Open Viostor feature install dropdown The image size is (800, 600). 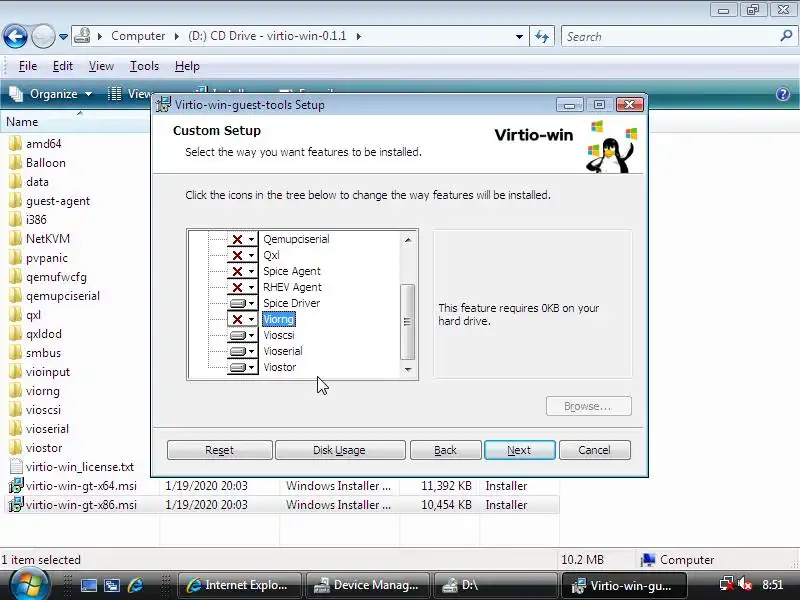[x=242, y=367]
